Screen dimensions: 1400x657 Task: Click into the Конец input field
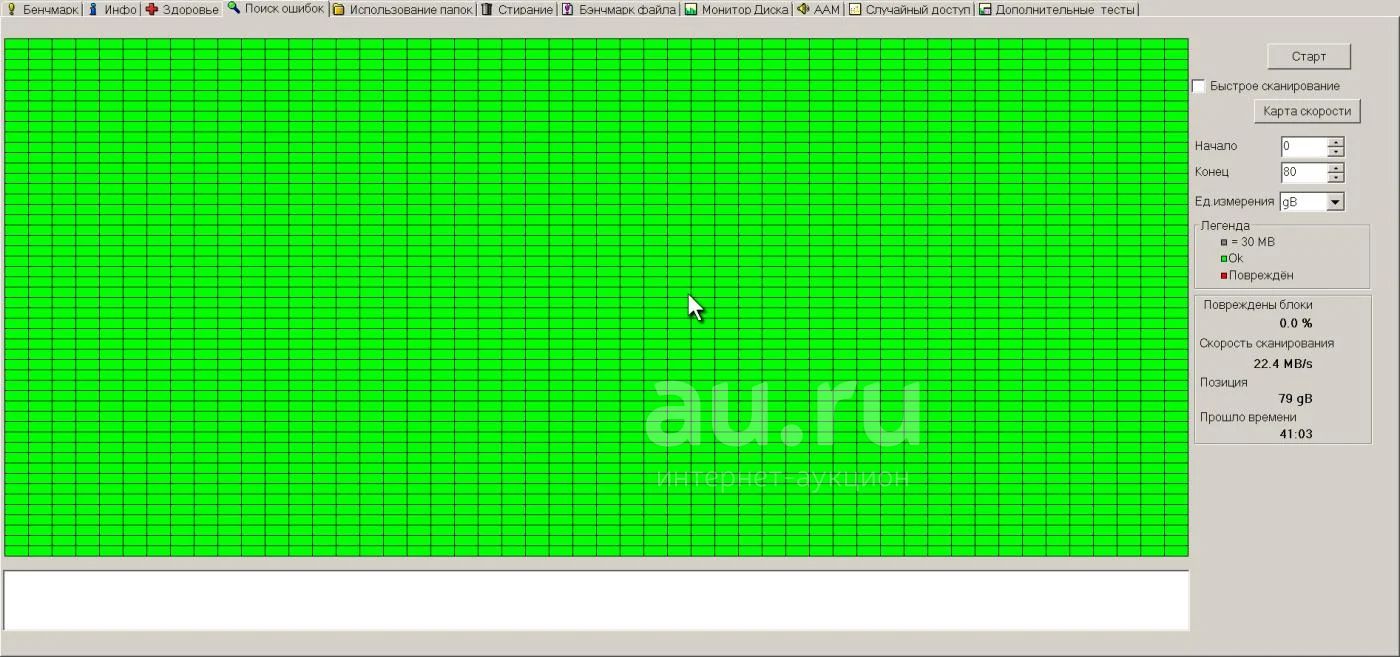(x=1303, y=173)
